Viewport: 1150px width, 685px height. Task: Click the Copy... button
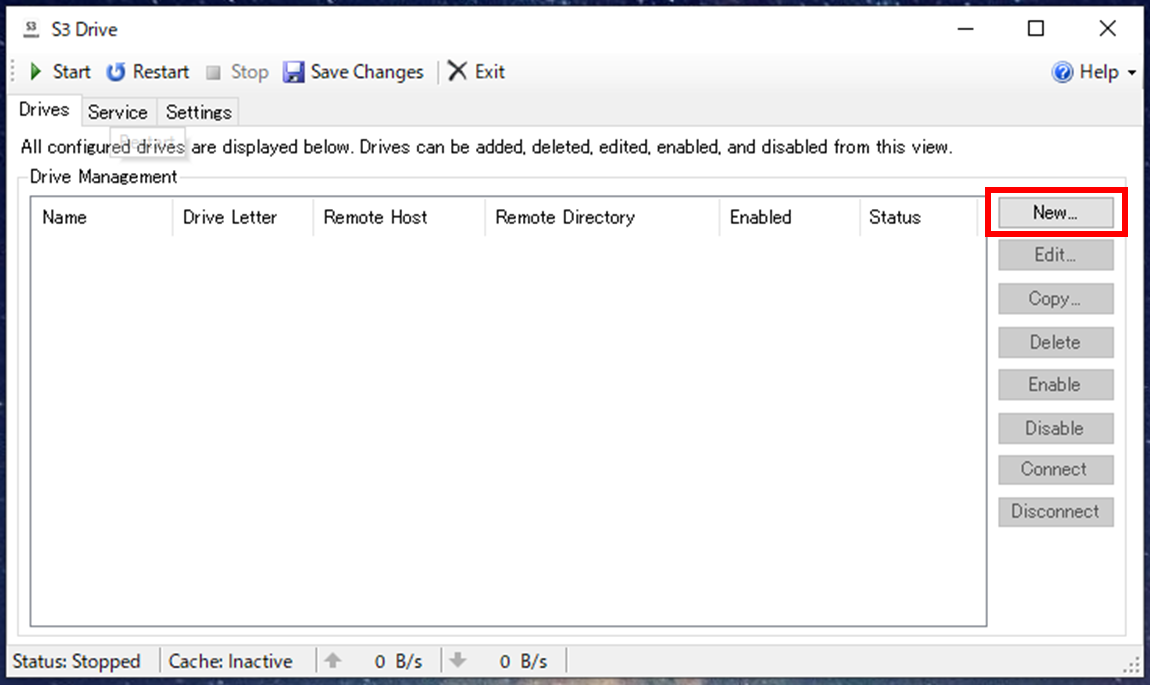pos(1055,298)
